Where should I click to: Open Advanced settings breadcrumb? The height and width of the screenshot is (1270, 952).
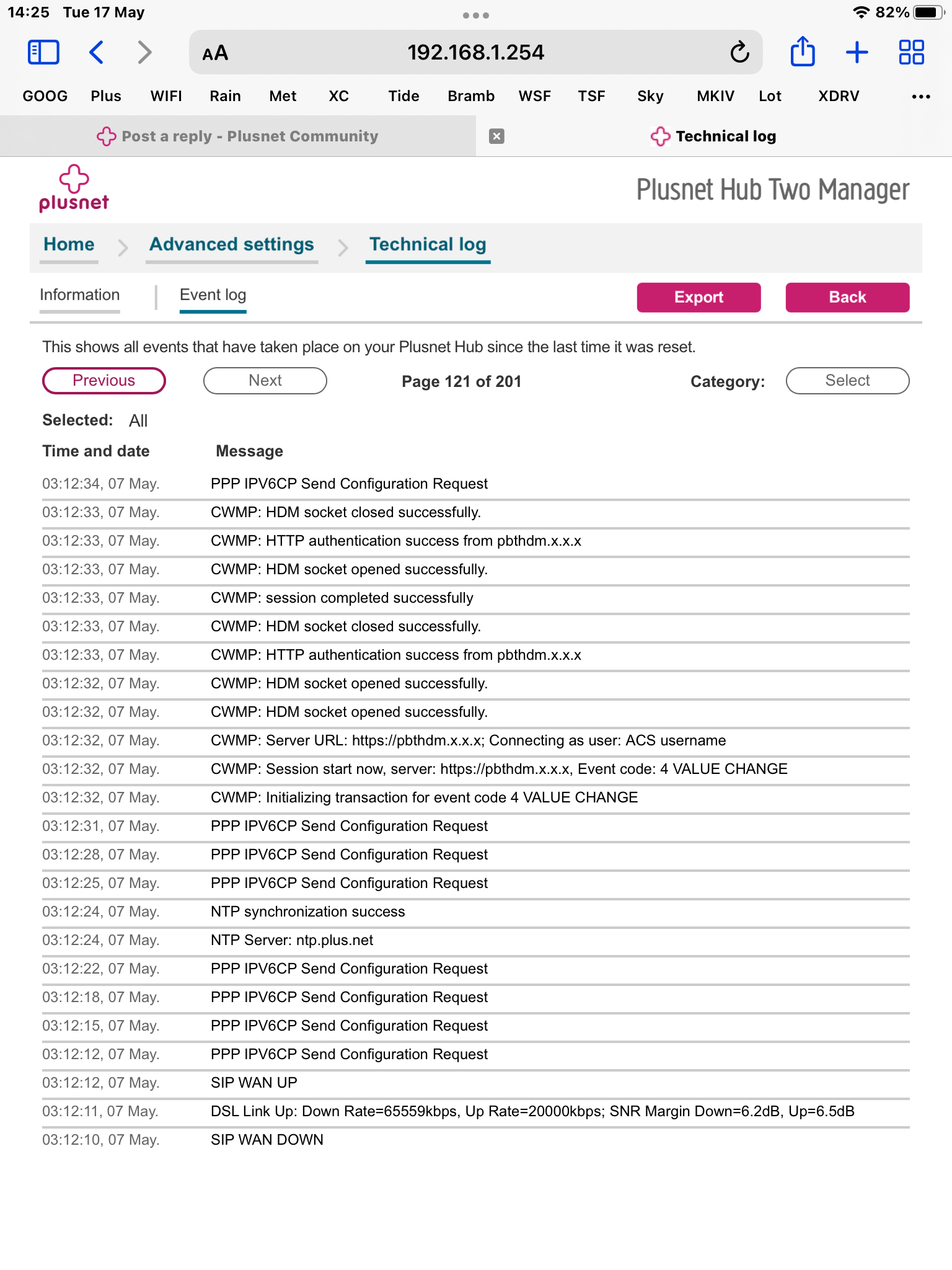[x=231, y=244]
